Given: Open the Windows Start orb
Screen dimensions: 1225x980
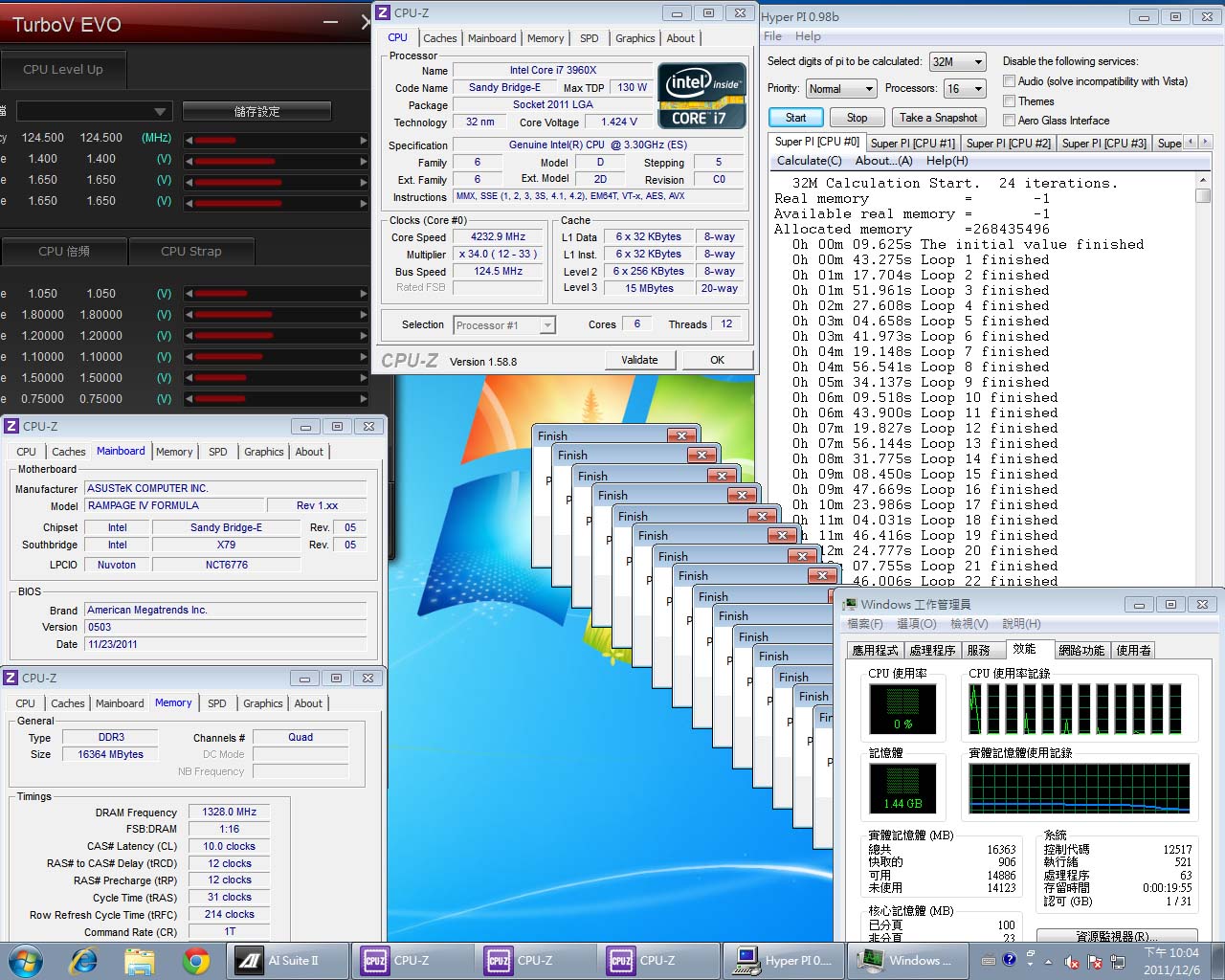Looking at the screenshot, I should [x=26, y=960].
